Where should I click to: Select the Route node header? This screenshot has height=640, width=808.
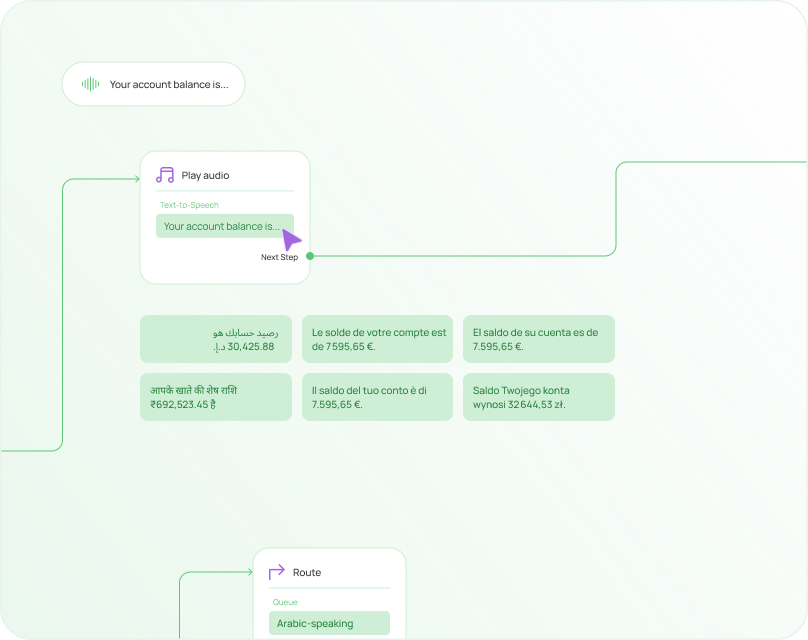[306, 572]
